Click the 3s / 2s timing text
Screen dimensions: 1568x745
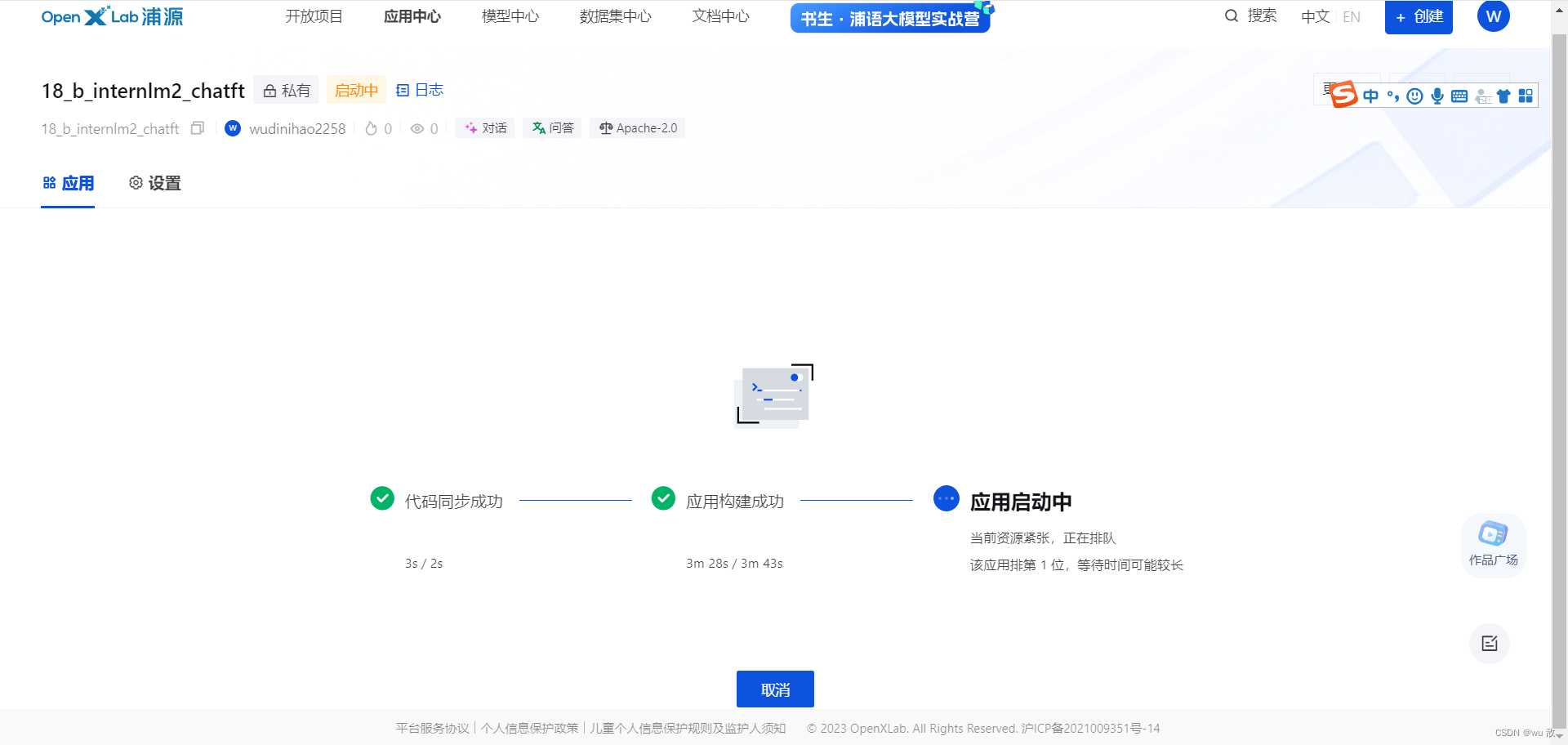tap(424, 563)
